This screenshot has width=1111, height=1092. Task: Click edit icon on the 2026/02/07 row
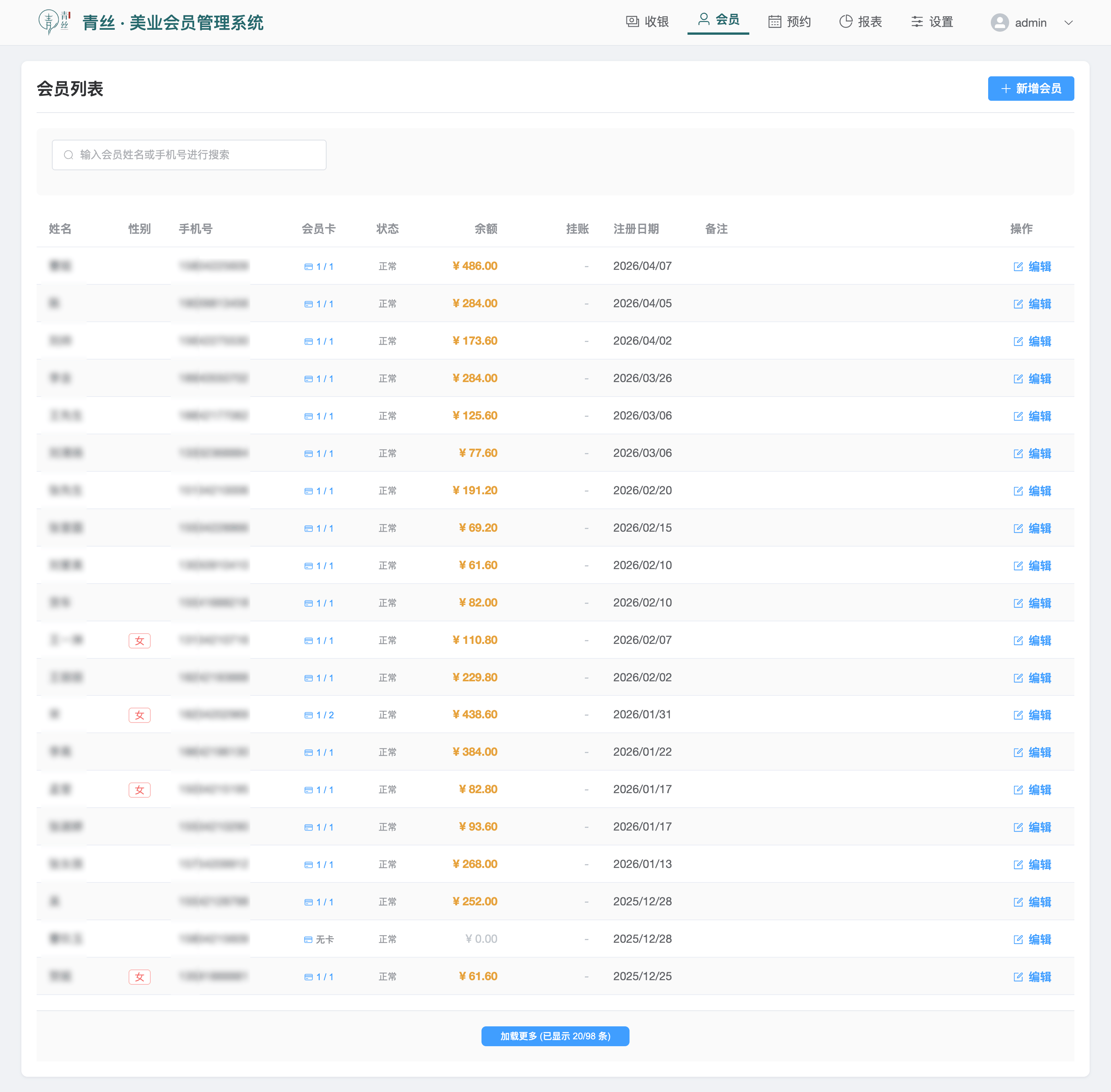(1018, 640)
